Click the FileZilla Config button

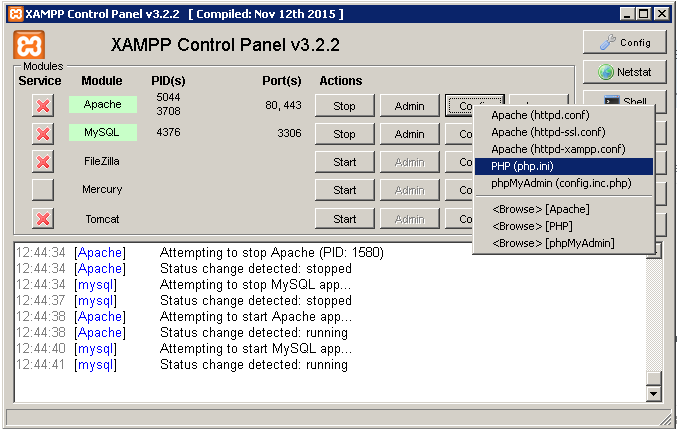(x=459, y=162)
